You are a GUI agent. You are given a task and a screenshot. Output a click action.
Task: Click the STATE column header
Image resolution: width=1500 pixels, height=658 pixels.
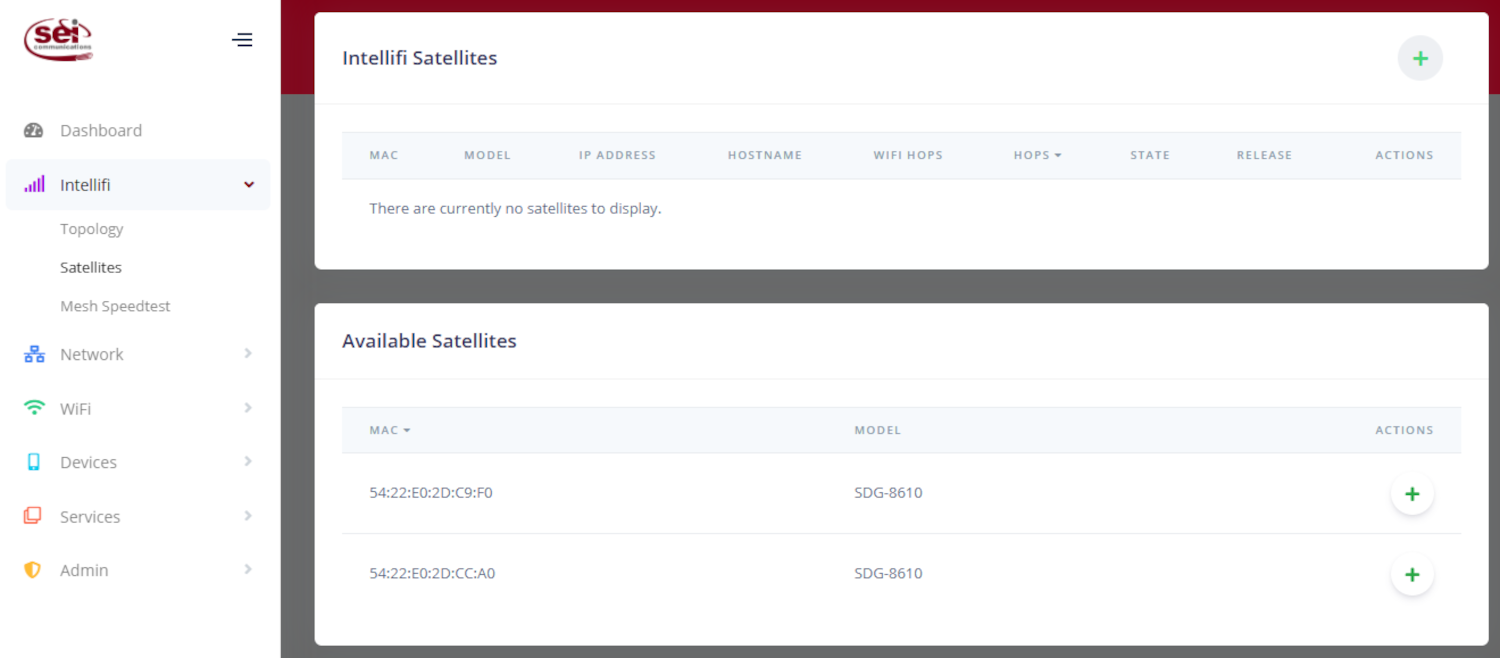(x=1150, y=155)
